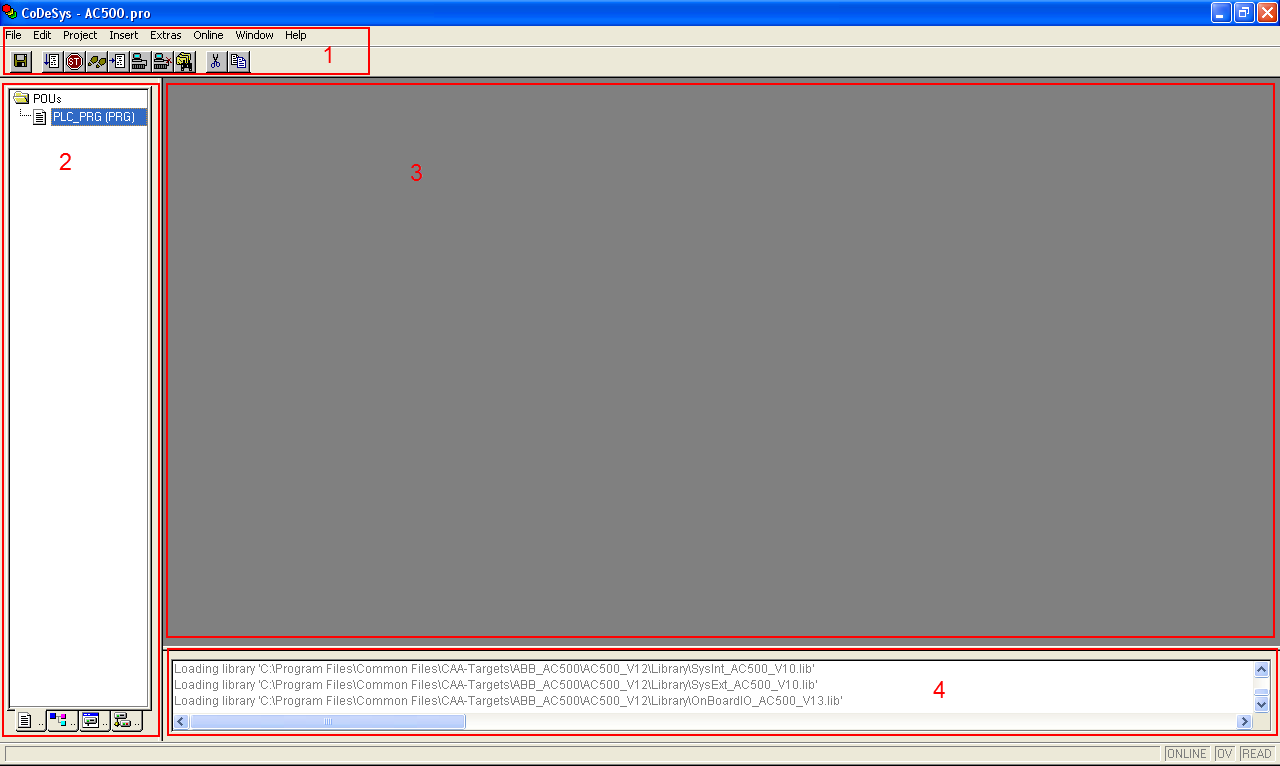The height and width of the screenshot is (766, 1280).
Task: Click the Copy pages icon
Action: pos(238,62)
